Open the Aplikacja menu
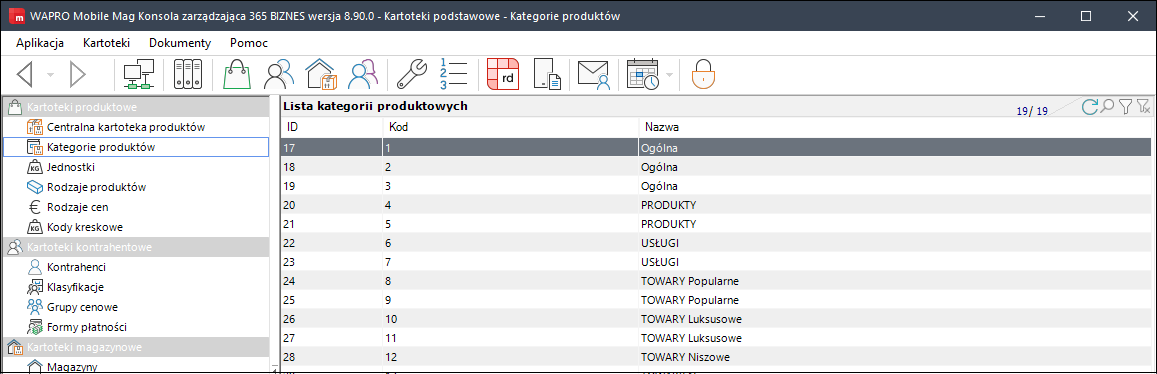Screen dimensions: 1157x374 pyautogui.click(x=40, y=43)
